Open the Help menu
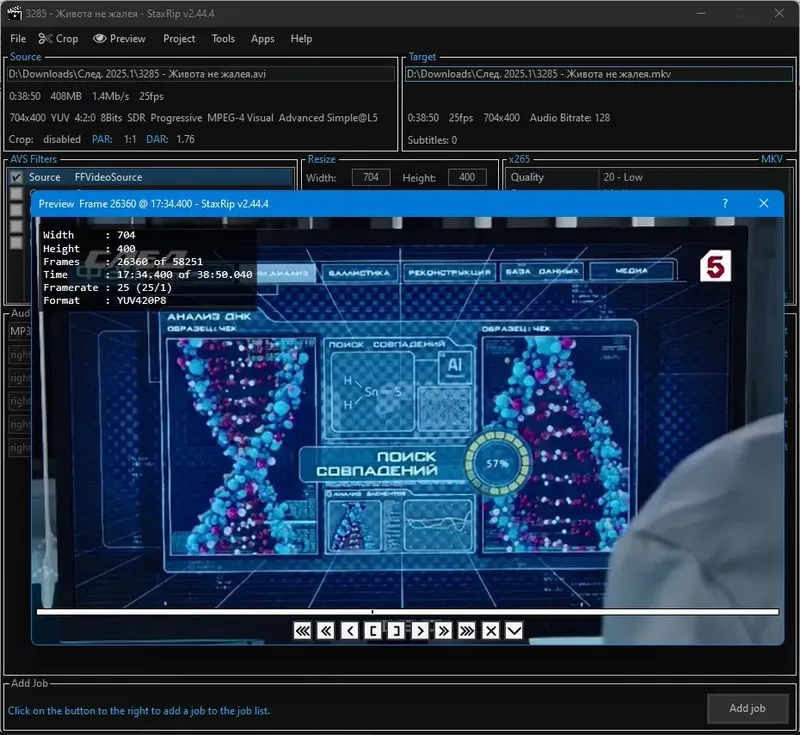 click(301, 39)
